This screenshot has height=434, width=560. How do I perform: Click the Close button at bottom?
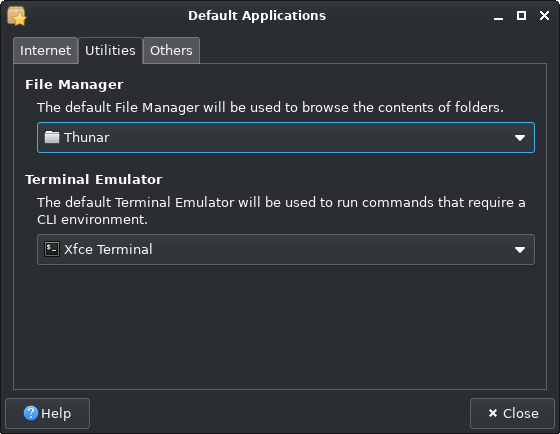pos(512,413)
